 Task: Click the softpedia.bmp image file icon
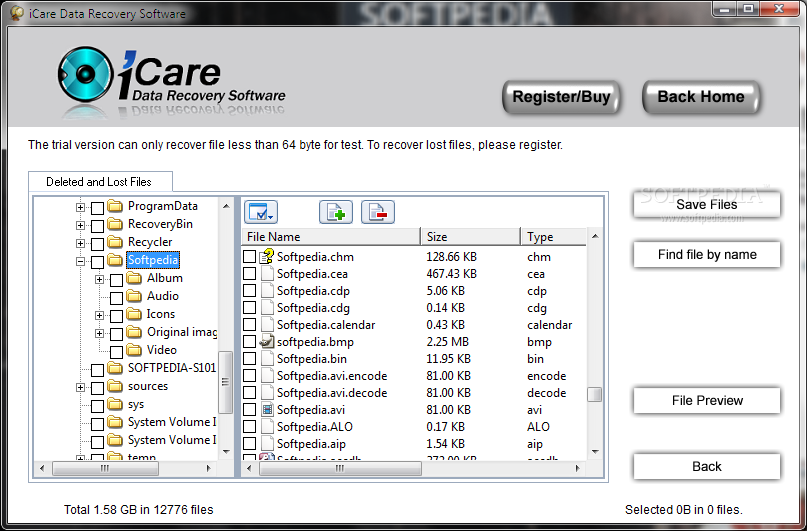pyautogui.click(x=267, y=341)
